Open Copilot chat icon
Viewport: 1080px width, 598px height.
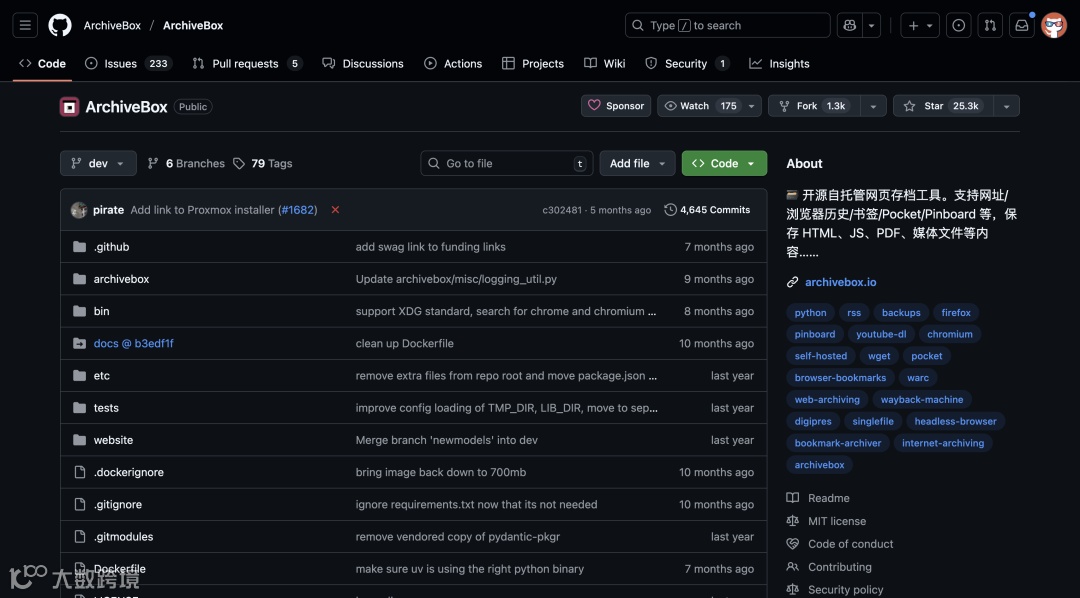click(x=849, y=25)
